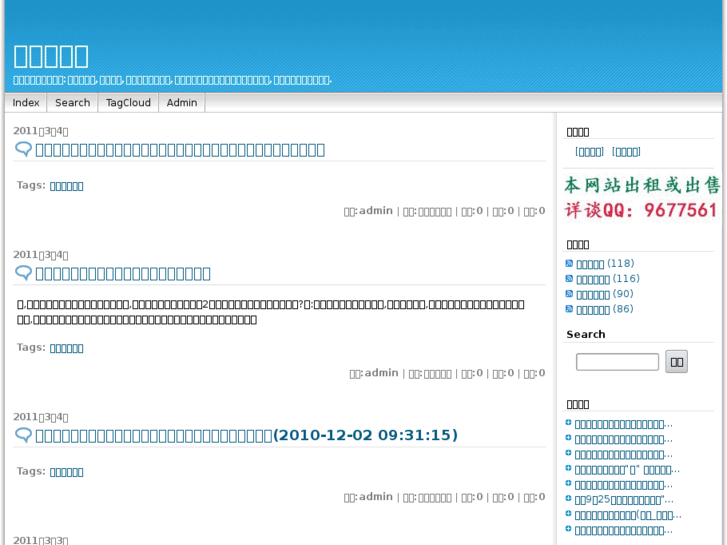Open post titled with (2010-12-02 09:31:15)
727x545 pixels.
(247, 435)
